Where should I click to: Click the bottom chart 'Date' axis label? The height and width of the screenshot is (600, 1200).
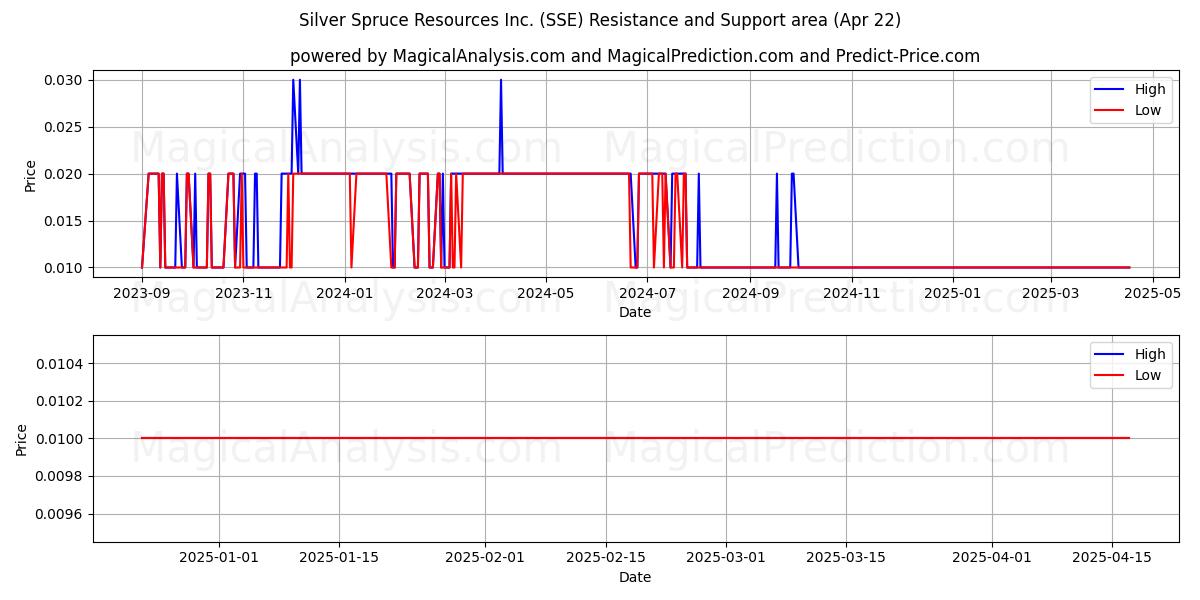(x=635, y=577)
